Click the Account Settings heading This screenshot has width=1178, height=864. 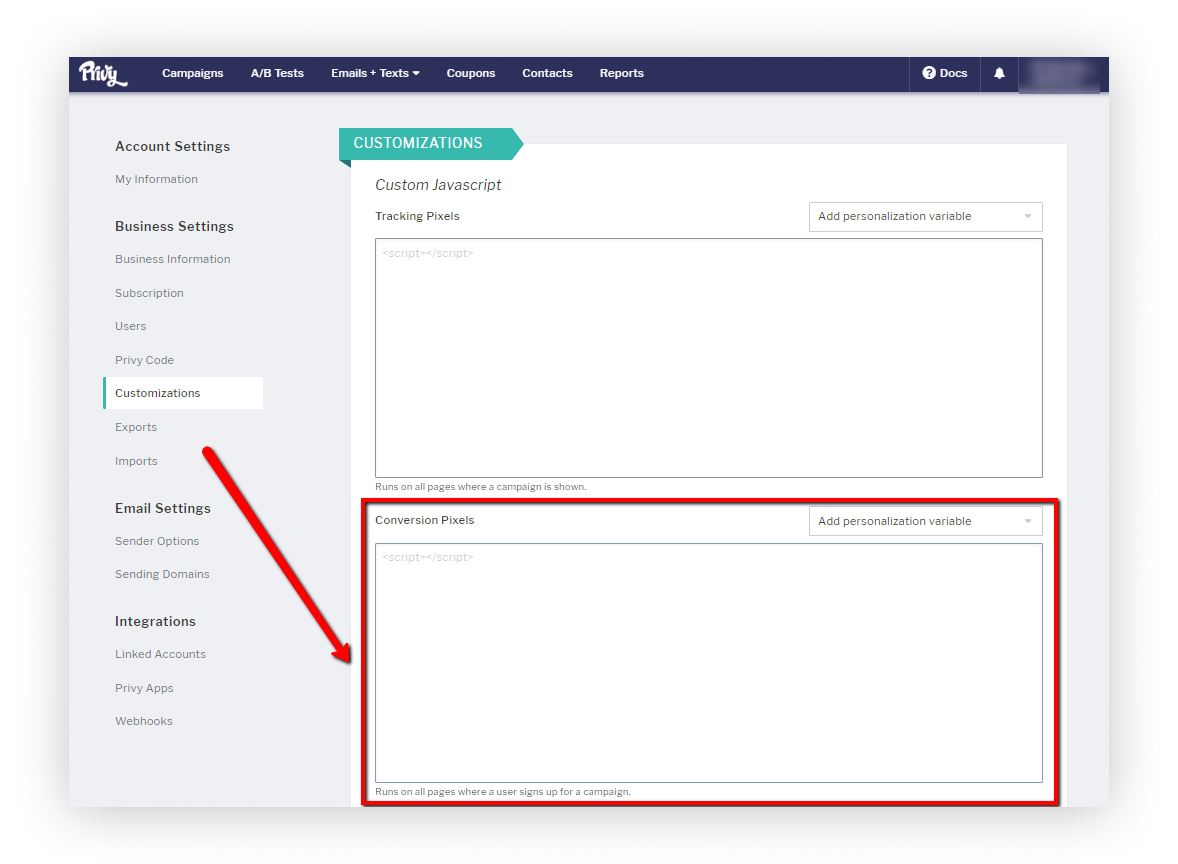[x=172, y=147]
